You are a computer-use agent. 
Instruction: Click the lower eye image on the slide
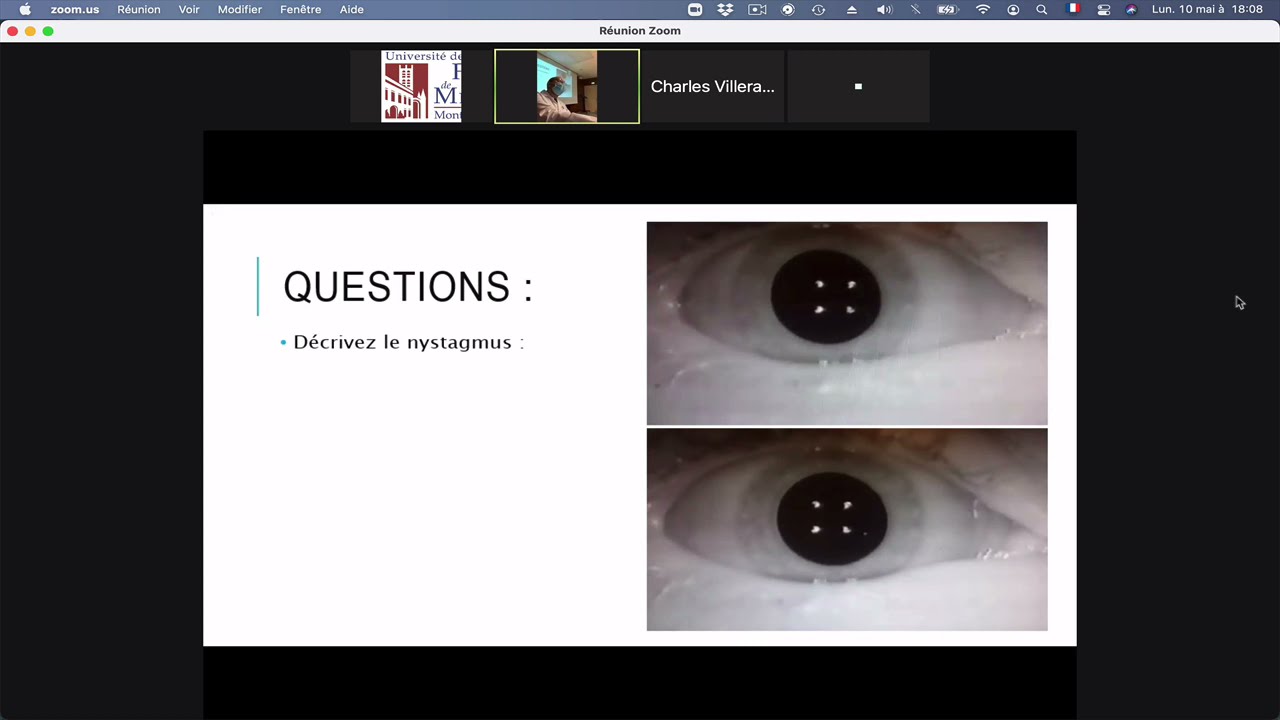pos(847,530)
